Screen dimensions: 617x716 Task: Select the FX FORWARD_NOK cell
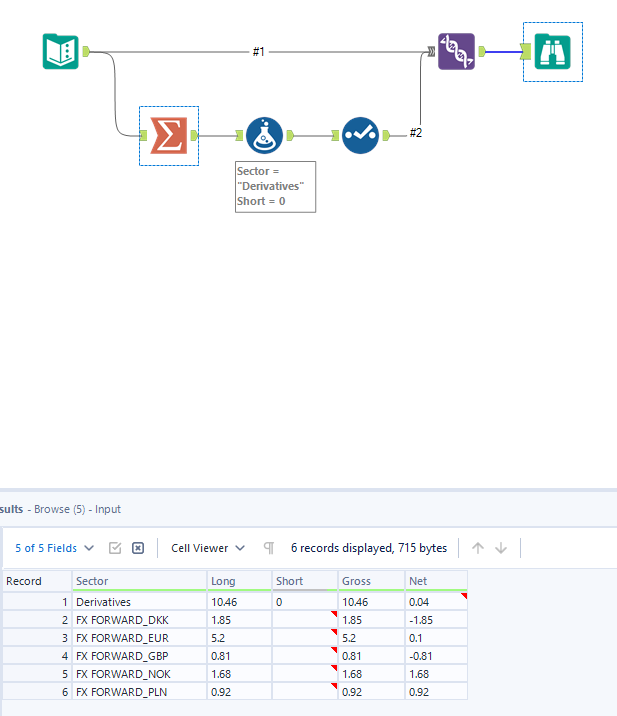139,674
